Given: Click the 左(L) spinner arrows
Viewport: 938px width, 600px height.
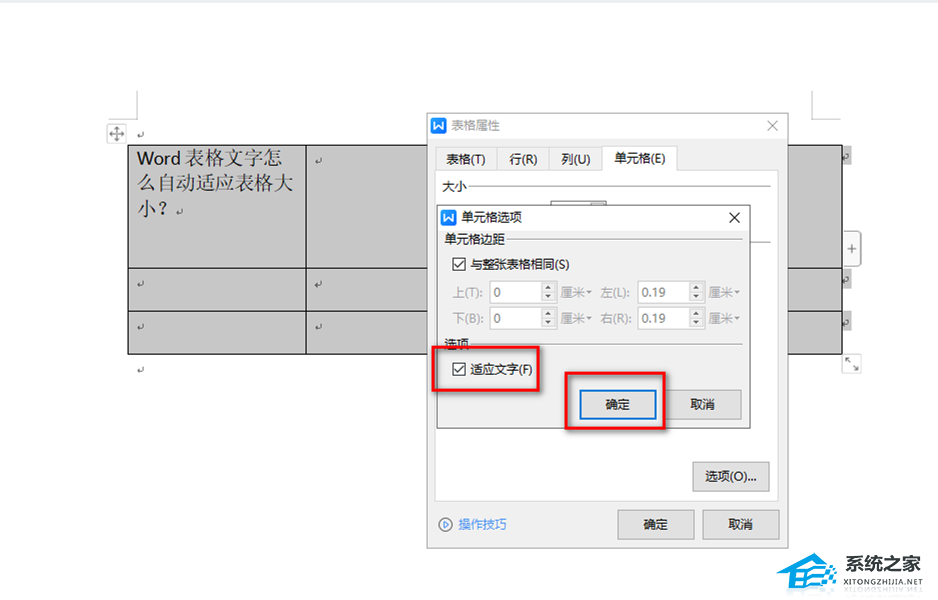Looking at the screenshot, I should 696,293.
